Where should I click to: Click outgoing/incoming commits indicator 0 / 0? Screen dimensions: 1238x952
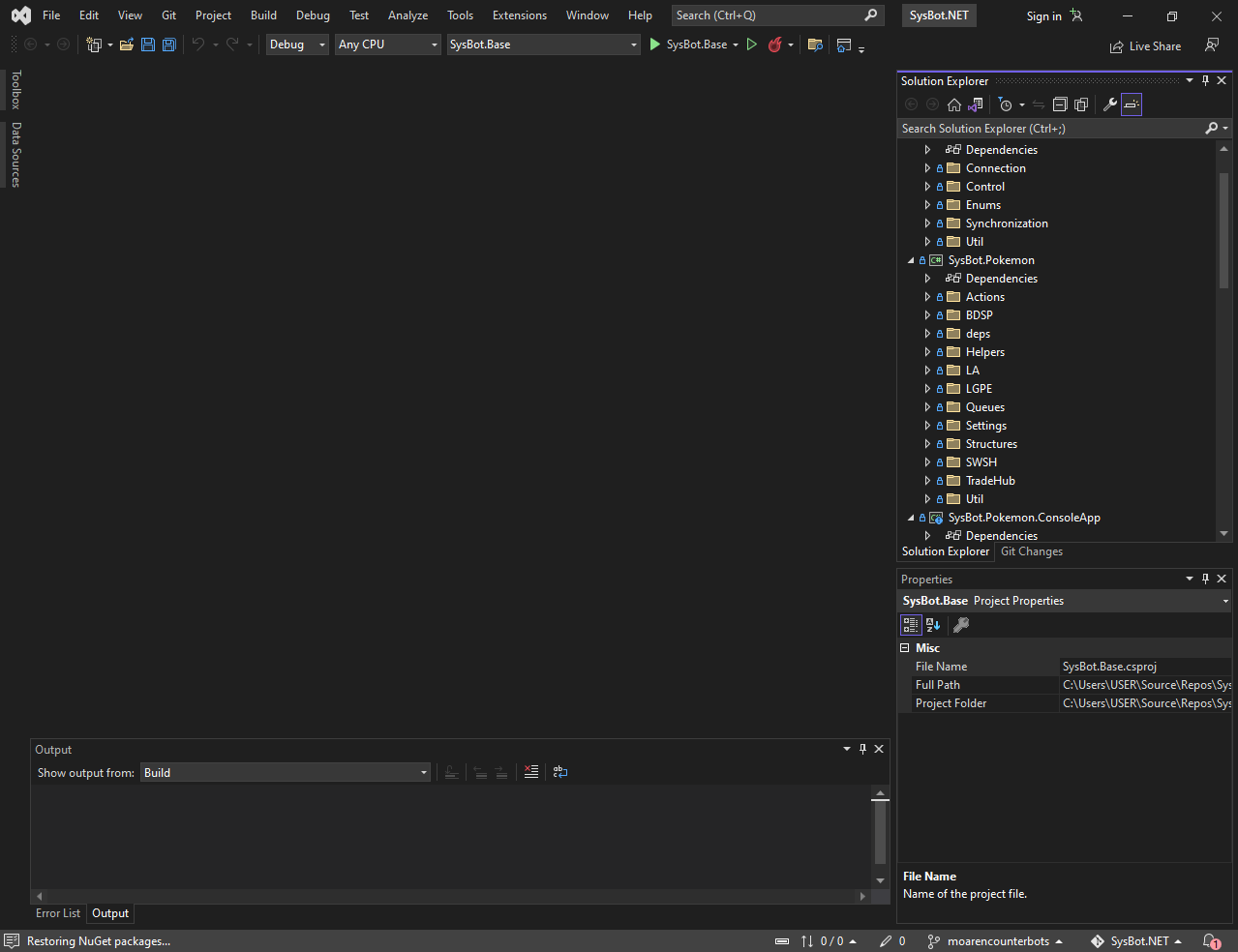point(829,941)
